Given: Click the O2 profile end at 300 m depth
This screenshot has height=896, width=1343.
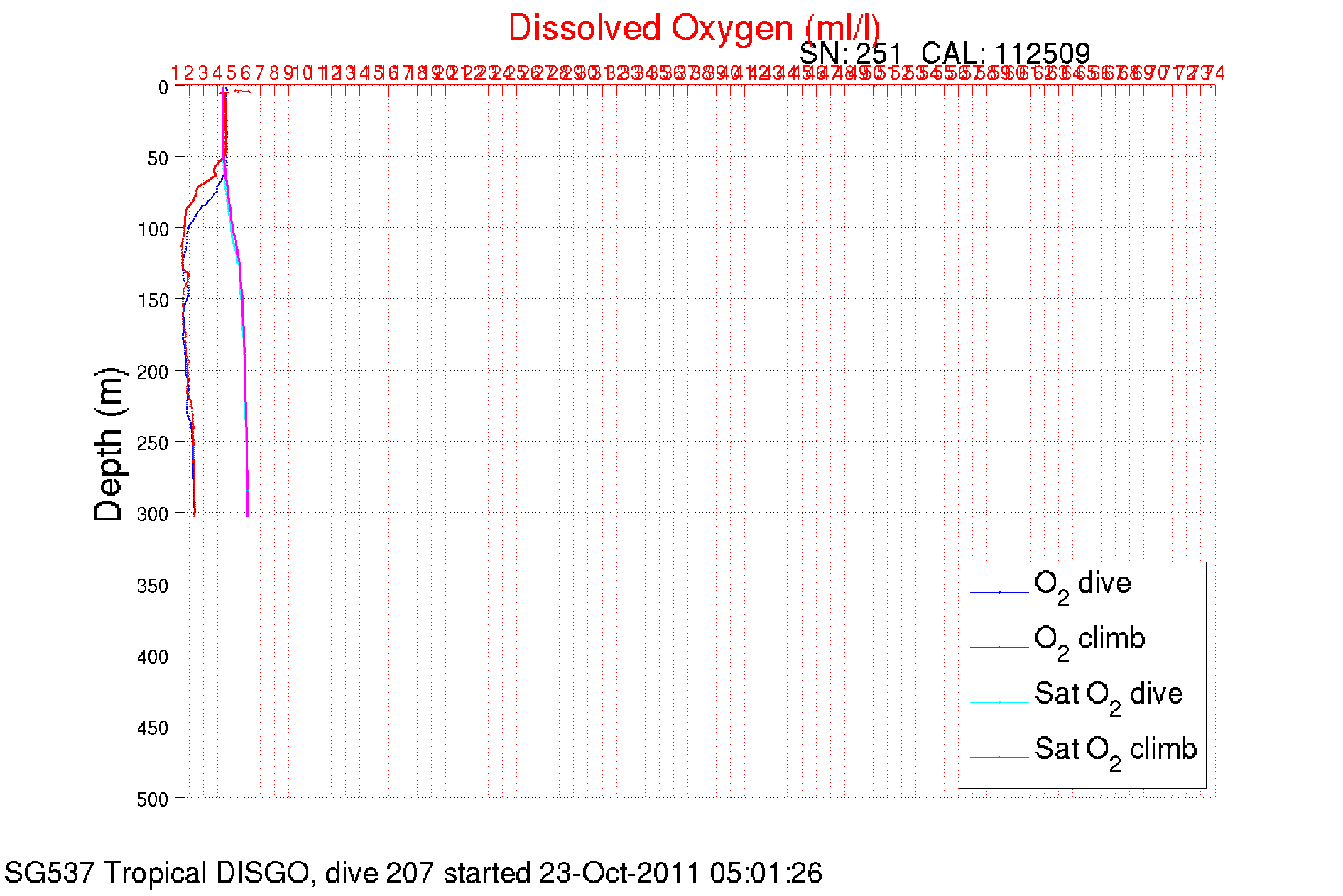Looking at the screenshot, I should (x=195, y=512).
